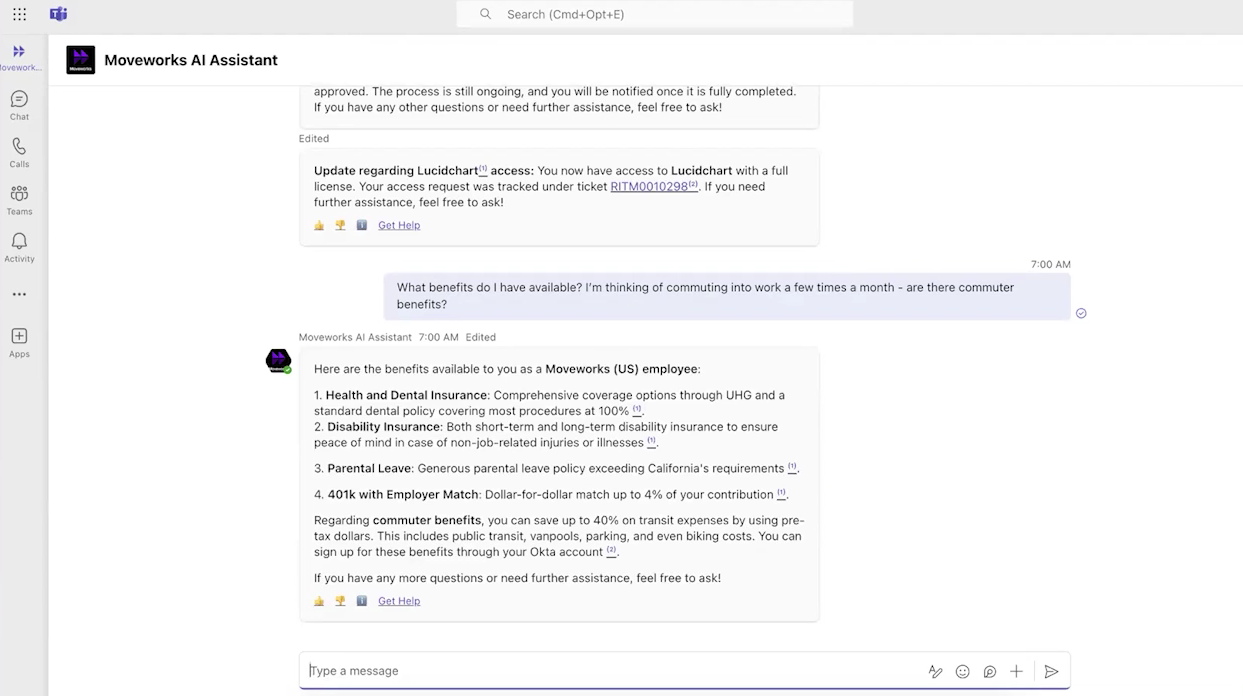Open the emoji picker in compose box

tap(962, 672)
